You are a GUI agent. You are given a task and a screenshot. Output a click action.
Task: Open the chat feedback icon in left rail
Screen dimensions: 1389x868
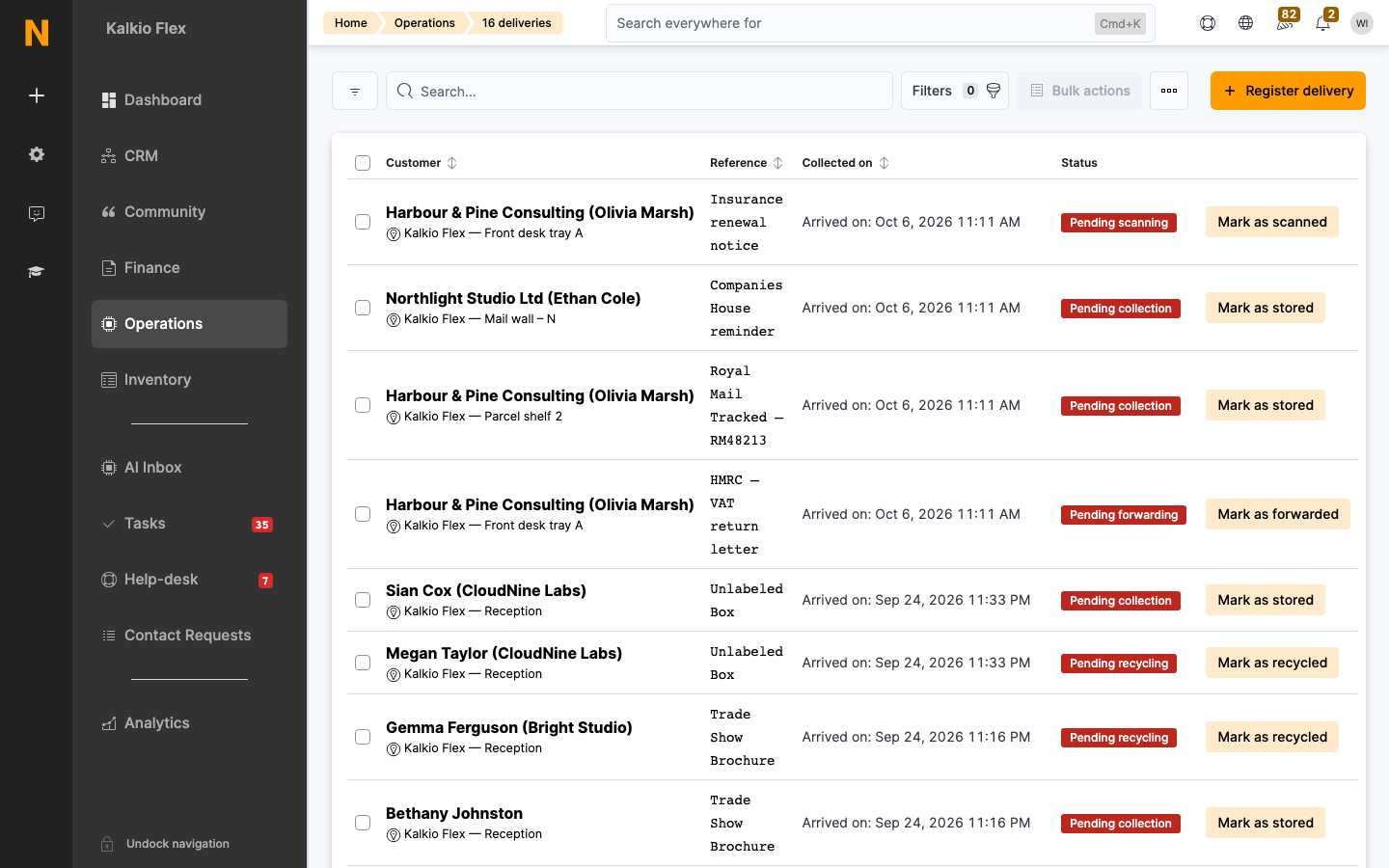(37, 213)
